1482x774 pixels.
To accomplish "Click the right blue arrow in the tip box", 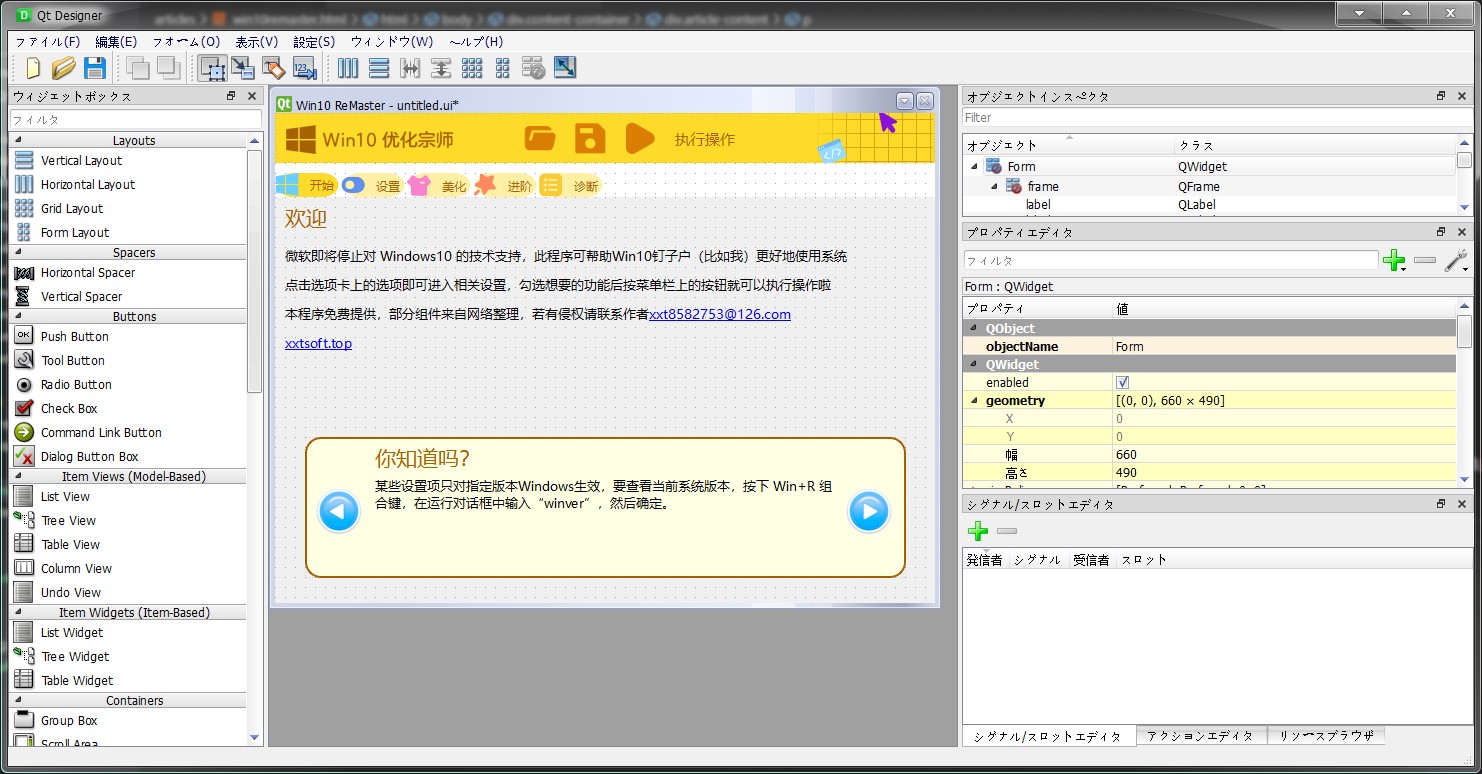I will point(868,512).
